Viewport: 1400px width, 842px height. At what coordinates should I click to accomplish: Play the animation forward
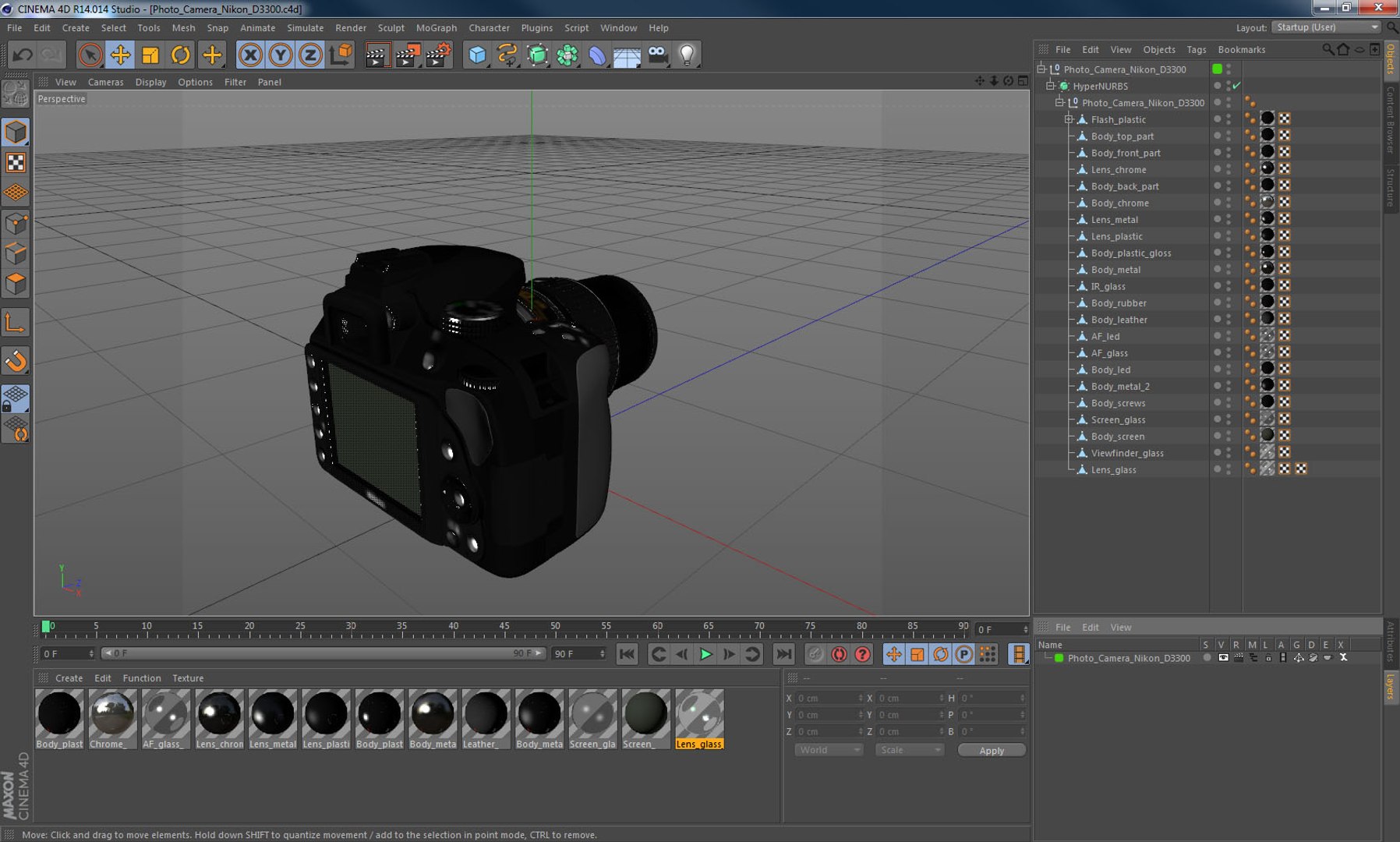point(705,655)
